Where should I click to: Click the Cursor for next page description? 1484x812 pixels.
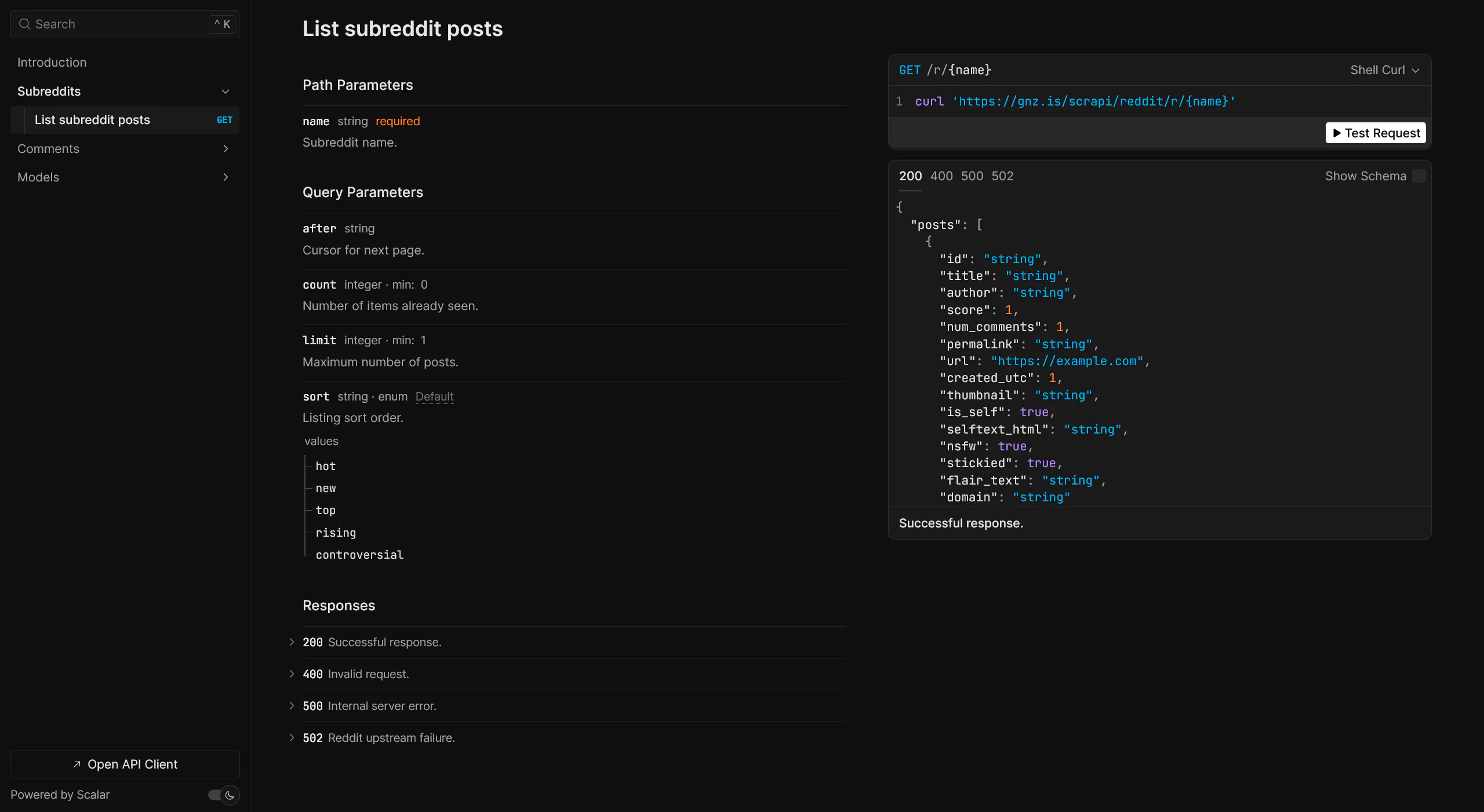tap(363, 250)
